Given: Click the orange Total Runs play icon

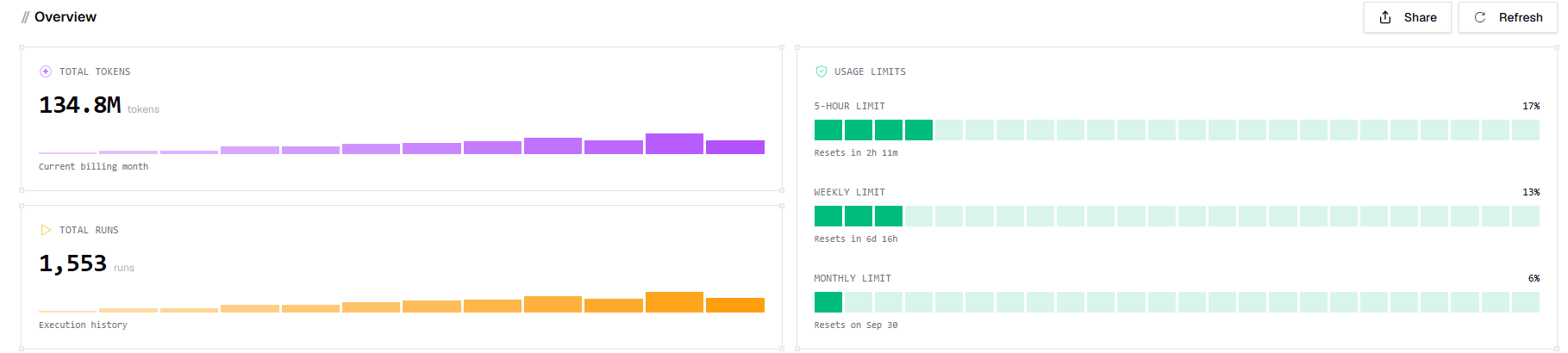Looking at the screenshot, I should click(46, 230).
